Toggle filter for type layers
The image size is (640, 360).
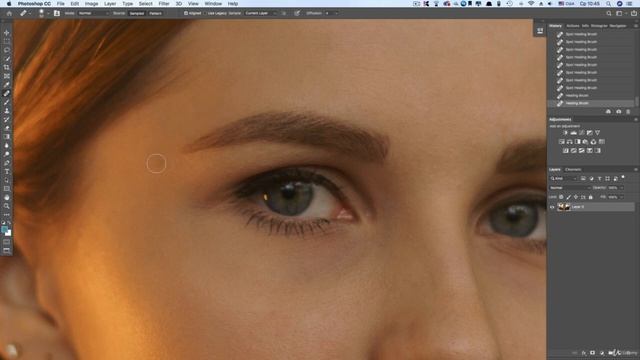pyautogui.click(x=599, y=179)
